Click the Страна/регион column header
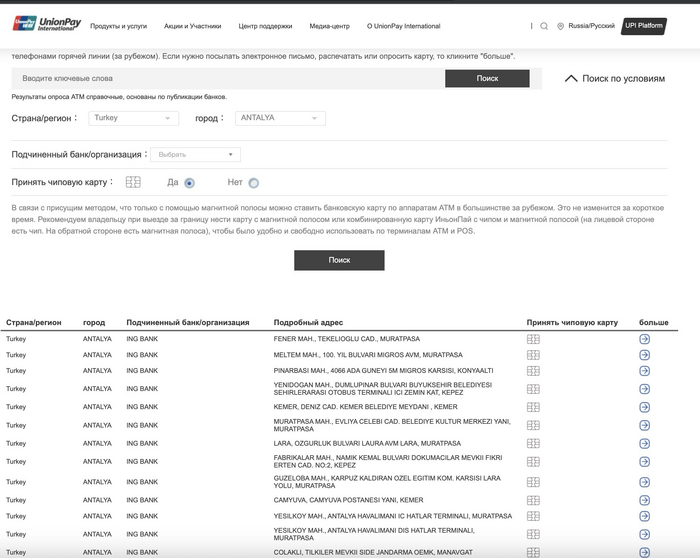 [34, 322]
